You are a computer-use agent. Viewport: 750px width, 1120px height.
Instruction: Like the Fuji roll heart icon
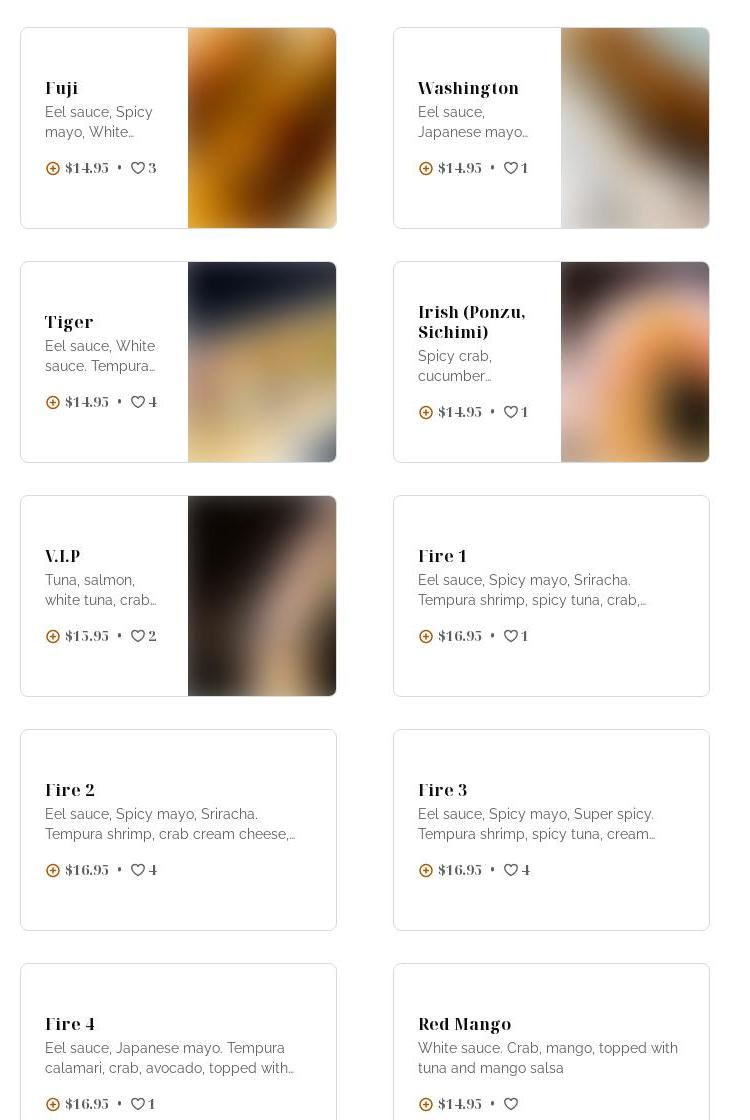[x=138, y=168]
